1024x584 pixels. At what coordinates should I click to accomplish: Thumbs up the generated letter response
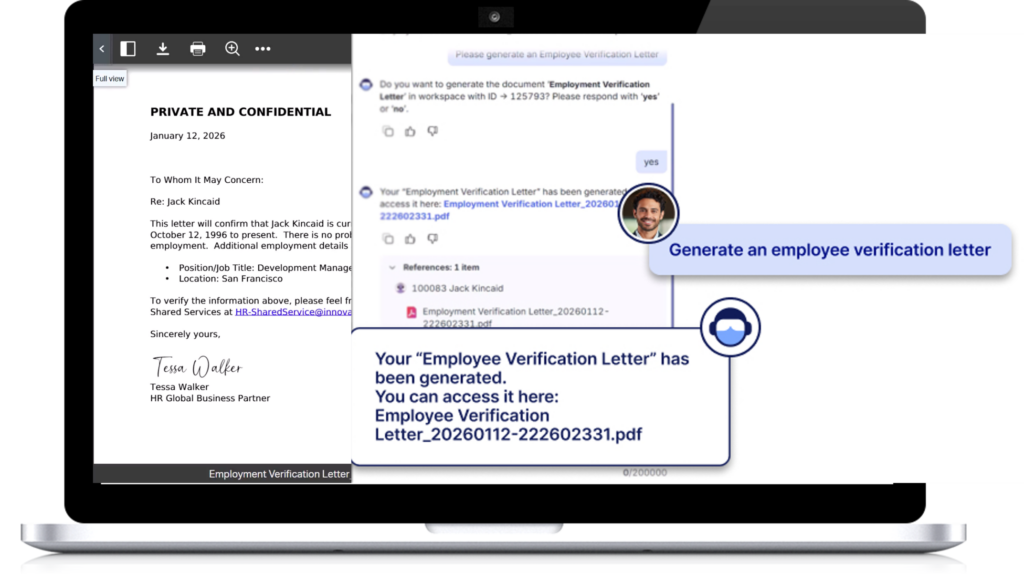pos(410,238)
